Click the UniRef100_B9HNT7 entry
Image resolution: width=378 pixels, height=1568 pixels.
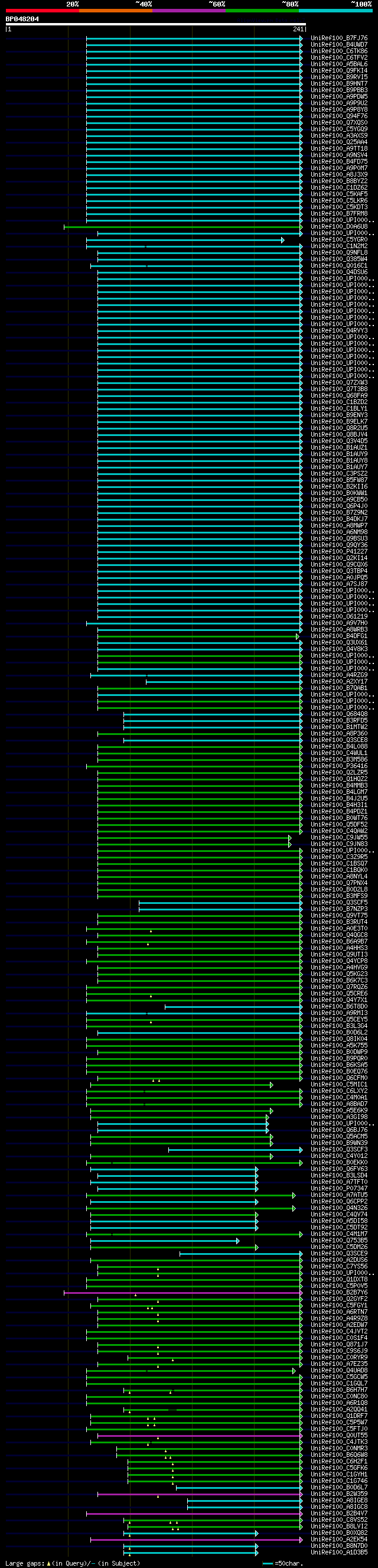point(339,83)
